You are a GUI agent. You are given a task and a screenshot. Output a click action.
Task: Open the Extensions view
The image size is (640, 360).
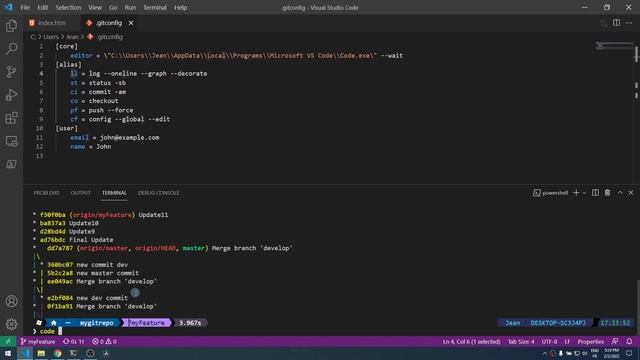(11, 118)
